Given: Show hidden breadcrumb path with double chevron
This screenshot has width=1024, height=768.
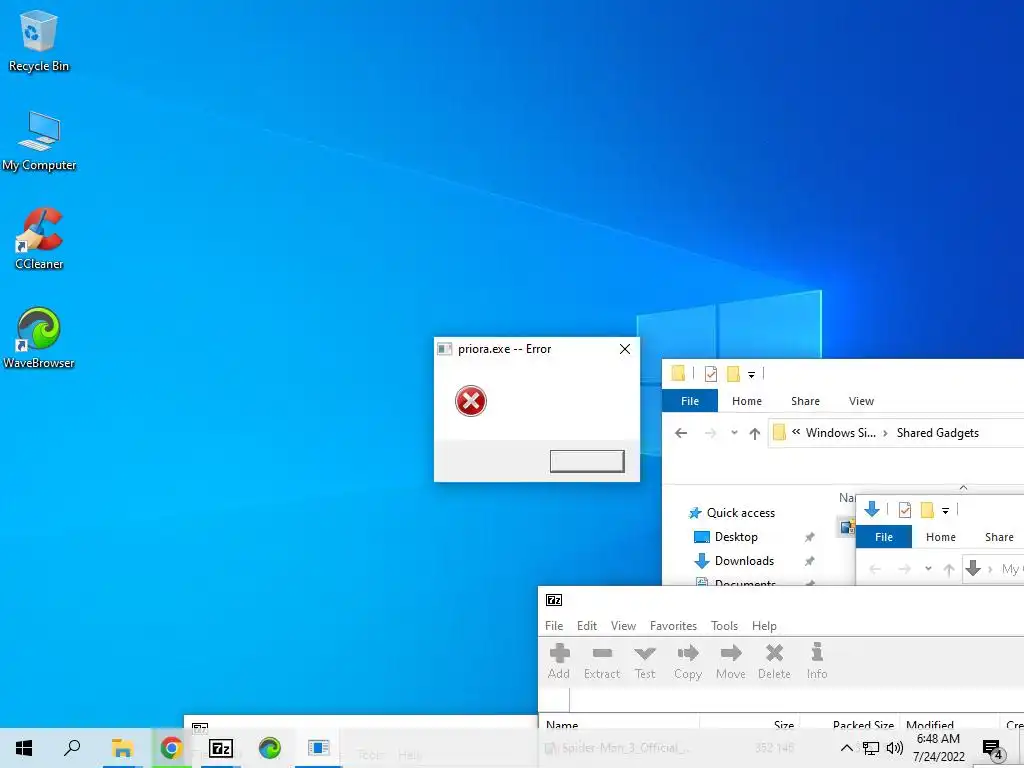Looking at the screenshot, I should click(796, 432).
